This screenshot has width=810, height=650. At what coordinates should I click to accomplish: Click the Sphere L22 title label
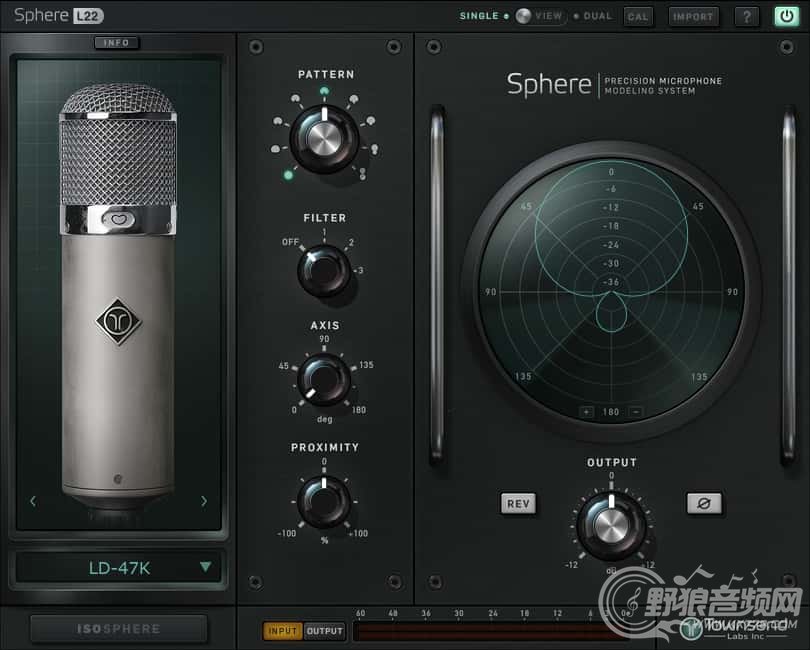58,16
